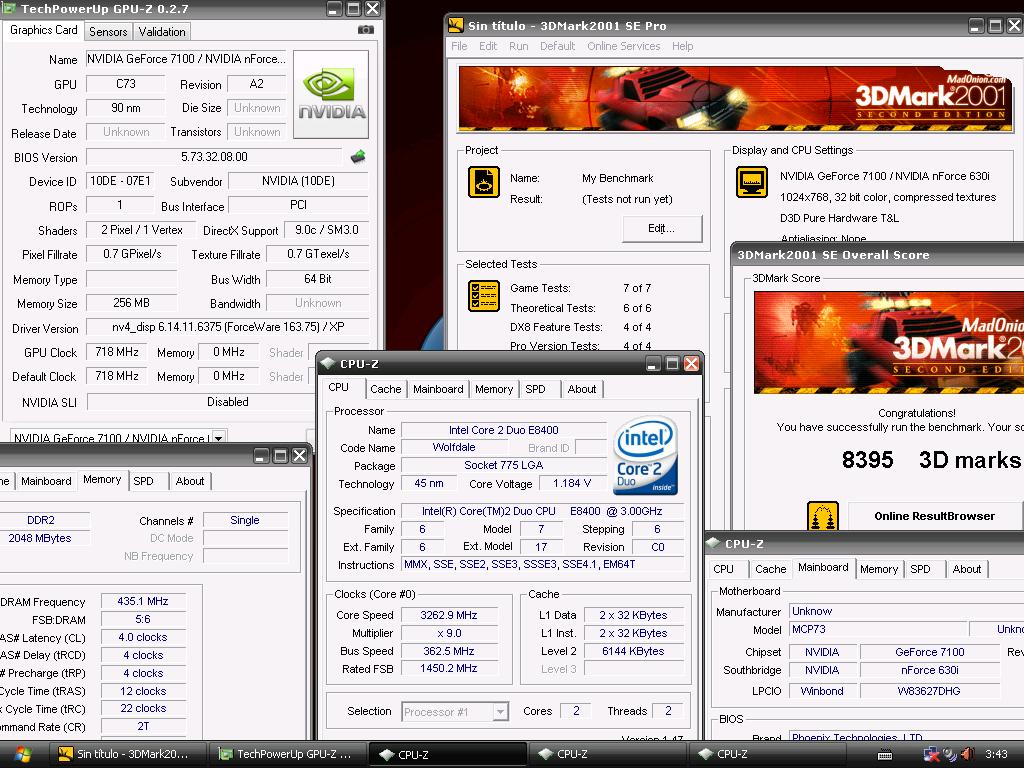Image resolution: width=1024 pixels, height=768 pixels.
Task: Click the Device ID 10DE - 07E1 field
Action: pos(120,181)
